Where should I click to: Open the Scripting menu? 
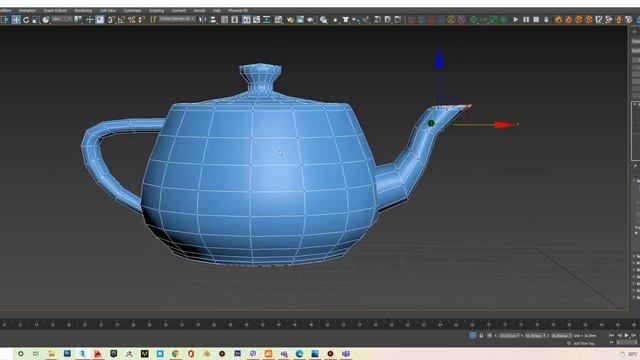pyautogui.click(x=156, y=11)
